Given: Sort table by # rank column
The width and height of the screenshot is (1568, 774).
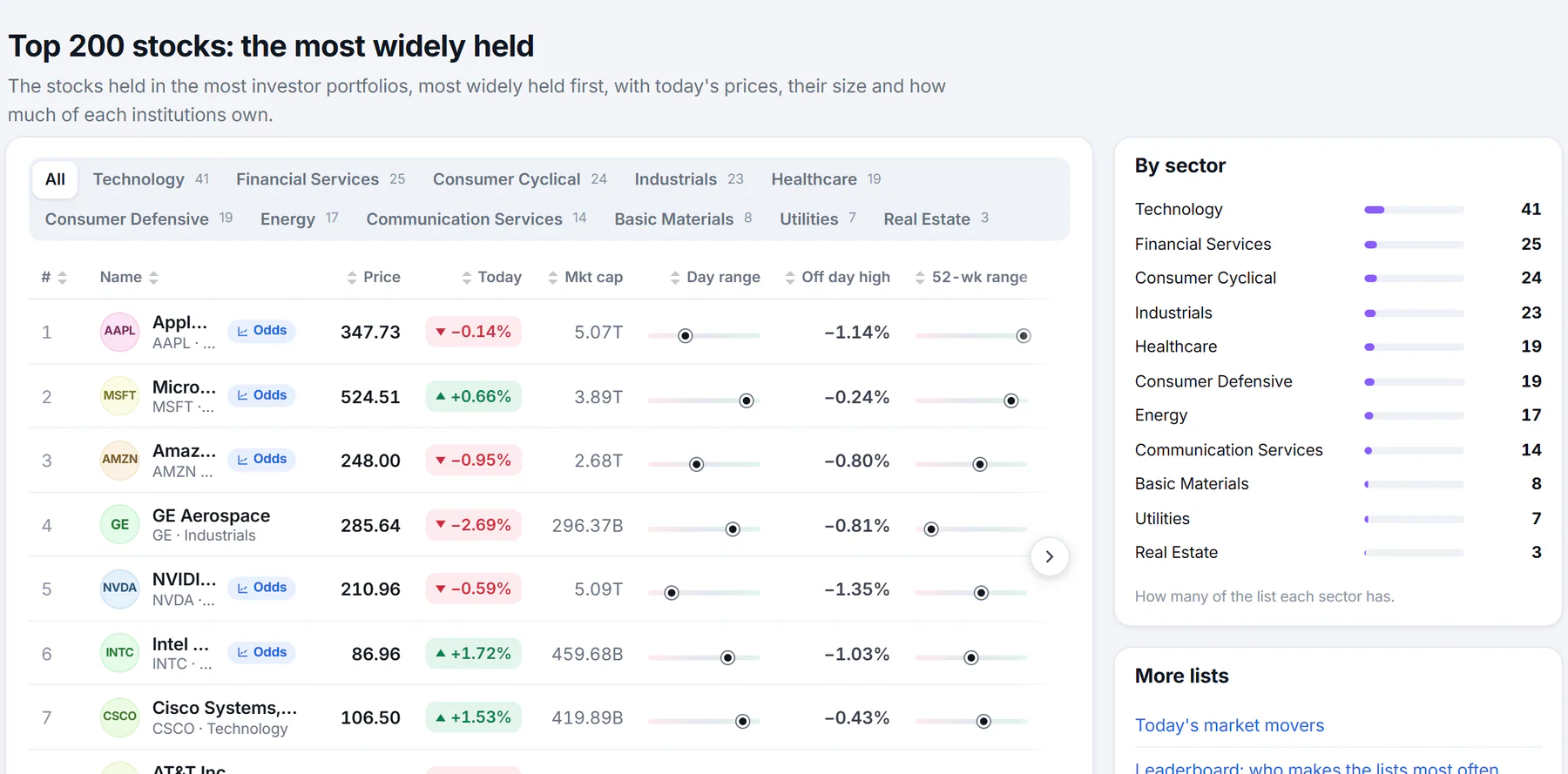Looking at the screenshot, I should (54, 278).
